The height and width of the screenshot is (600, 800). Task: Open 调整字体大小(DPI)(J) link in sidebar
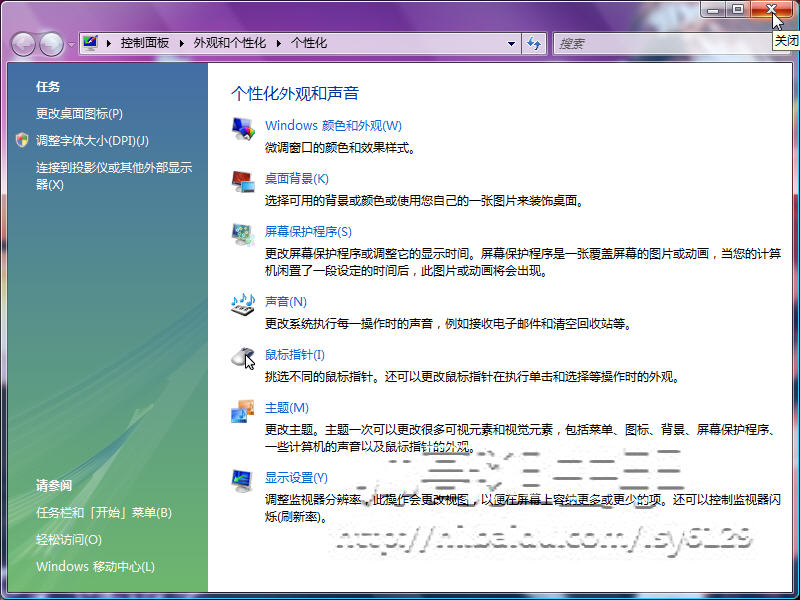[92, 140]
